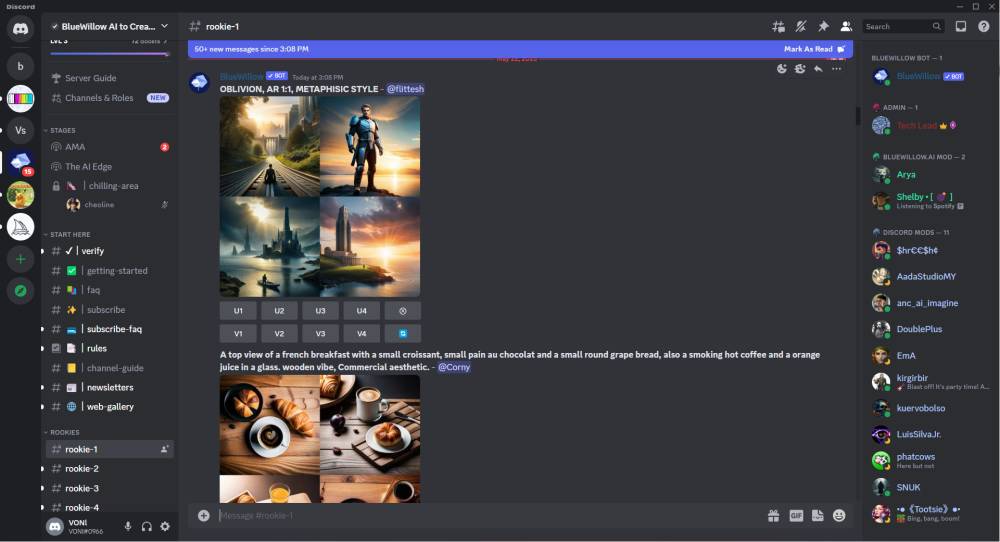The width and height of the screenshot is (1000, 542).
Task: Toggle the member list icon
Action: [846, 26]
